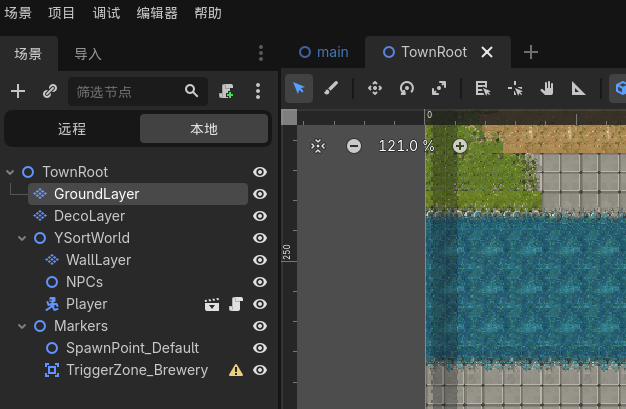Toggle visibility of TownRoot
The width and height of the screenshot is (626, 409).
click(260, 172)
